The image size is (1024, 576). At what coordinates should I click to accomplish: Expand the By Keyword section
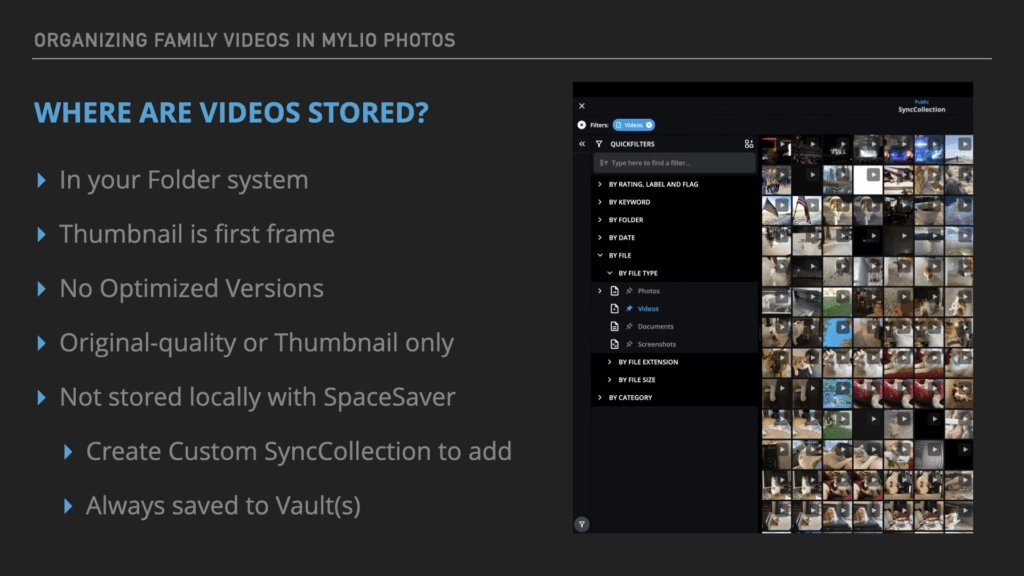(x=600, y=202)
